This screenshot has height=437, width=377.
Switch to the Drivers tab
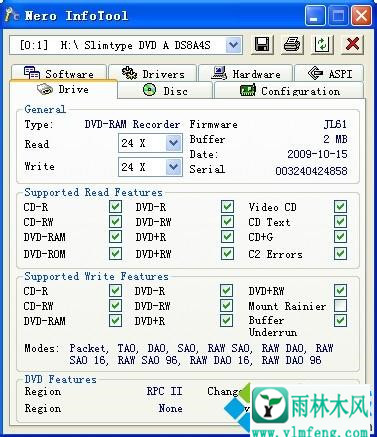coord(153,73)
